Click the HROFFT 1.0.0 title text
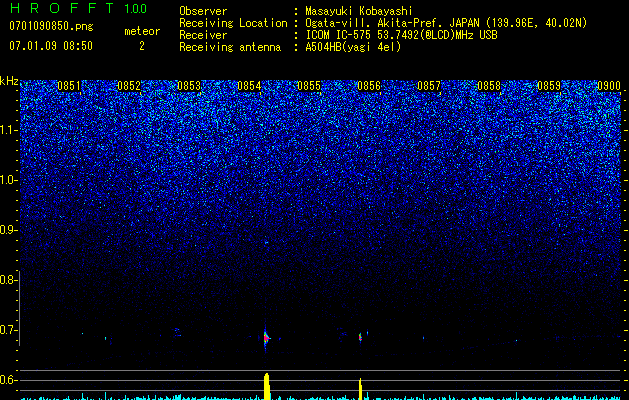The height and width of the screenshot is (400, 629). click(78, 8)
